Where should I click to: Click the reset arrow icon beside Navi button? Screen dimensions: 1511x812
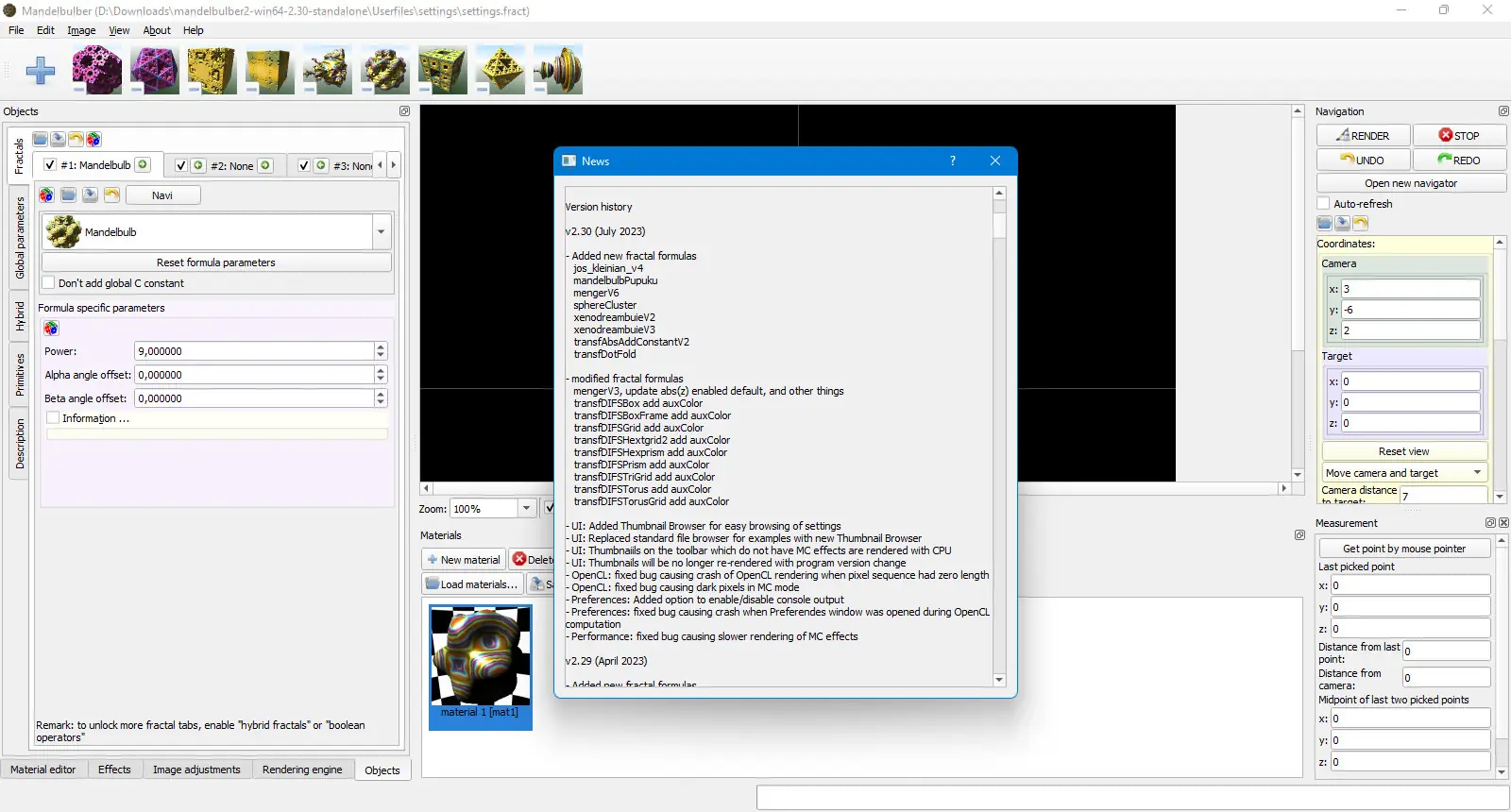111,195
